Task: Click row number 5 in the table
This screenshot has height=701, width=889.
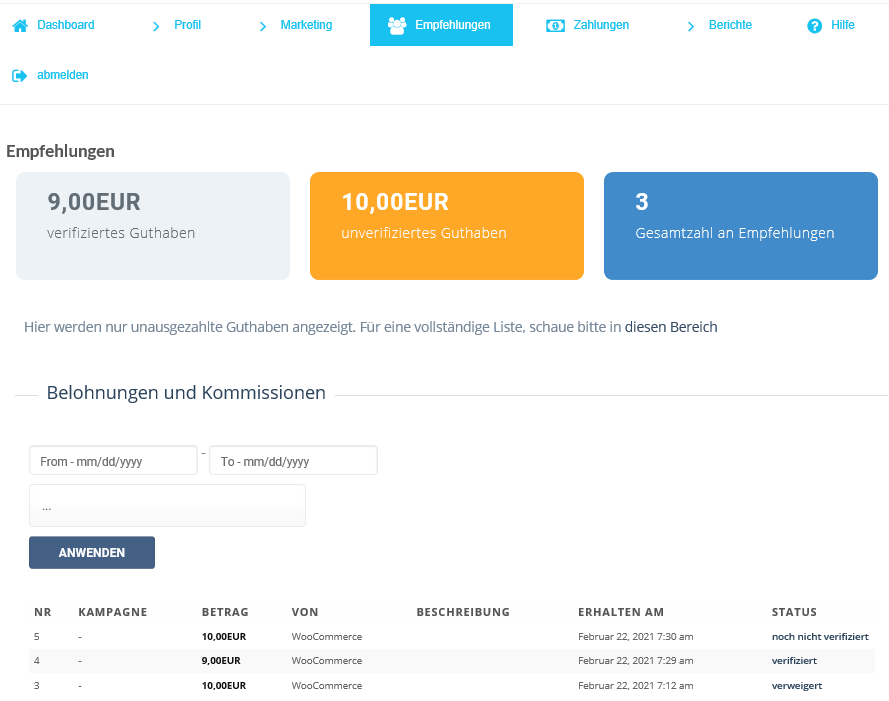Action: (x=37, y=637)
